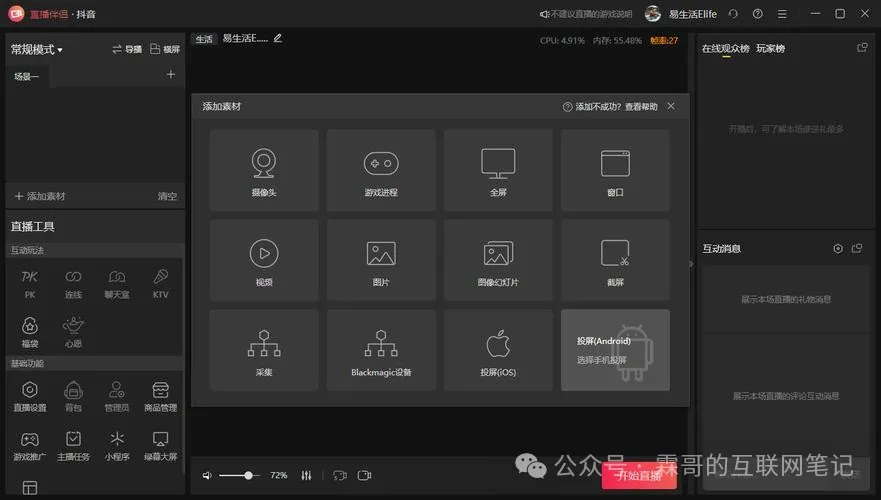The width and height of the screenshot is (881, 500).
Task: Open the audio mixer settings icon
Action: 306,475
